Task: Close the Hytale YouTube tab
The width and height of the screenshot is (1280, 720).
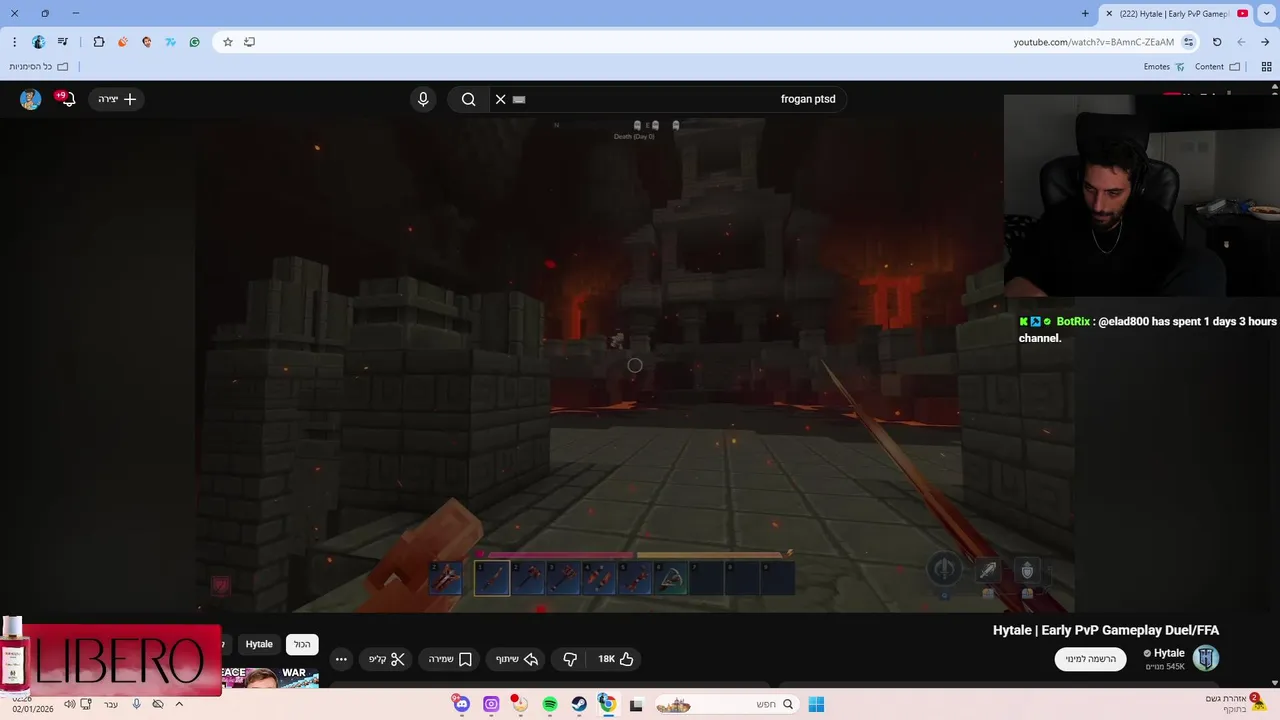Action: pyautogui.click(x=1109, y=14)
